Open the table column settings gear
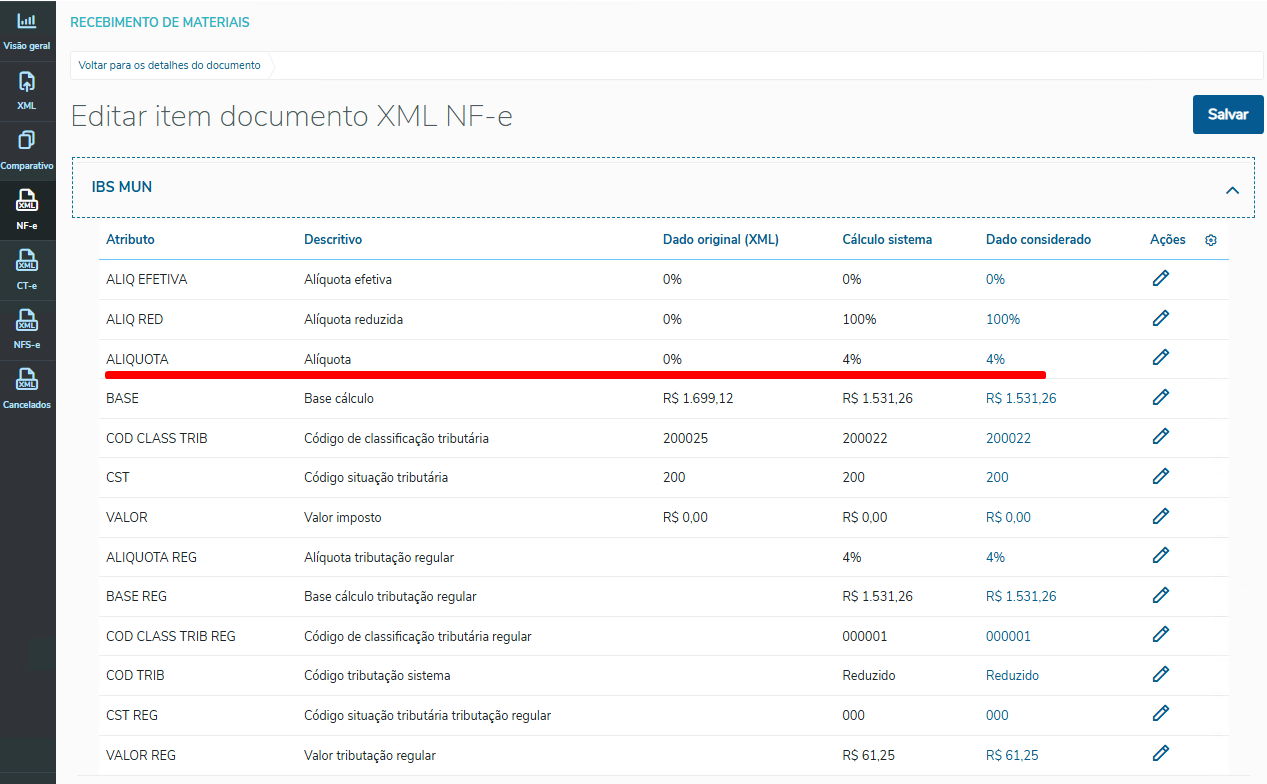 pyautogui.click(x=1211, y=240)
